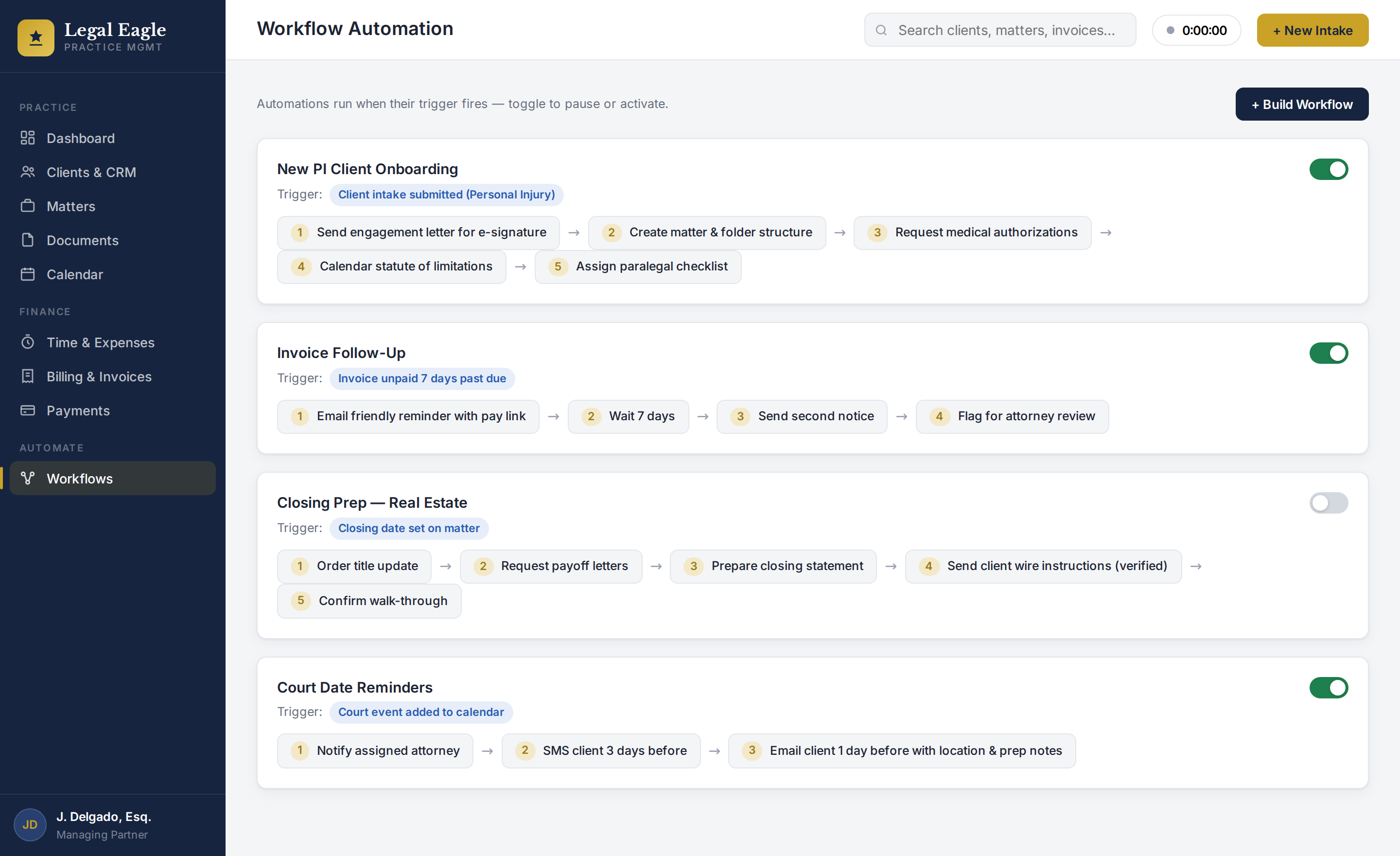This screenshot has height=856, width=1400.
Task: Select step Request payoff letters
Action: click(x=551, y=566)
